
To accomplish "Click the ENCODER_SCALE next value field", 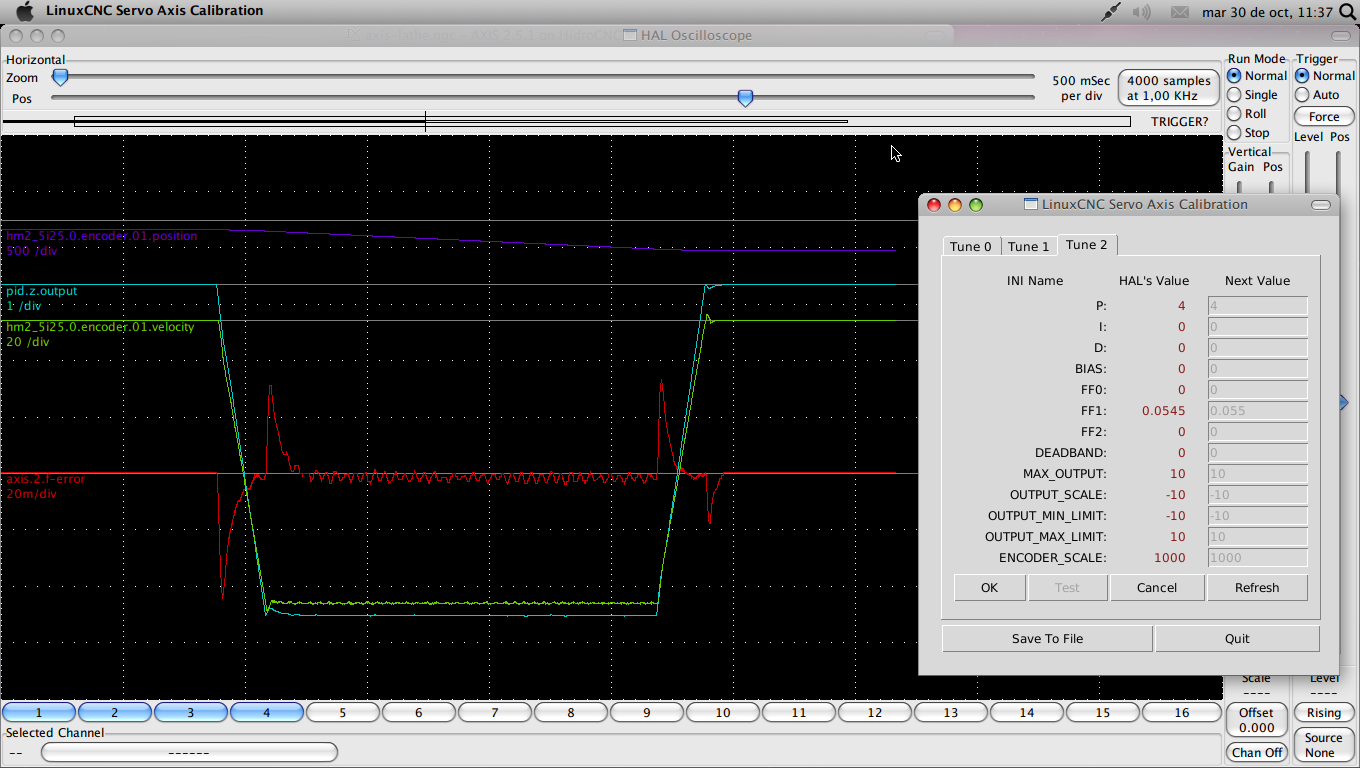I will tap(1257, 558).
